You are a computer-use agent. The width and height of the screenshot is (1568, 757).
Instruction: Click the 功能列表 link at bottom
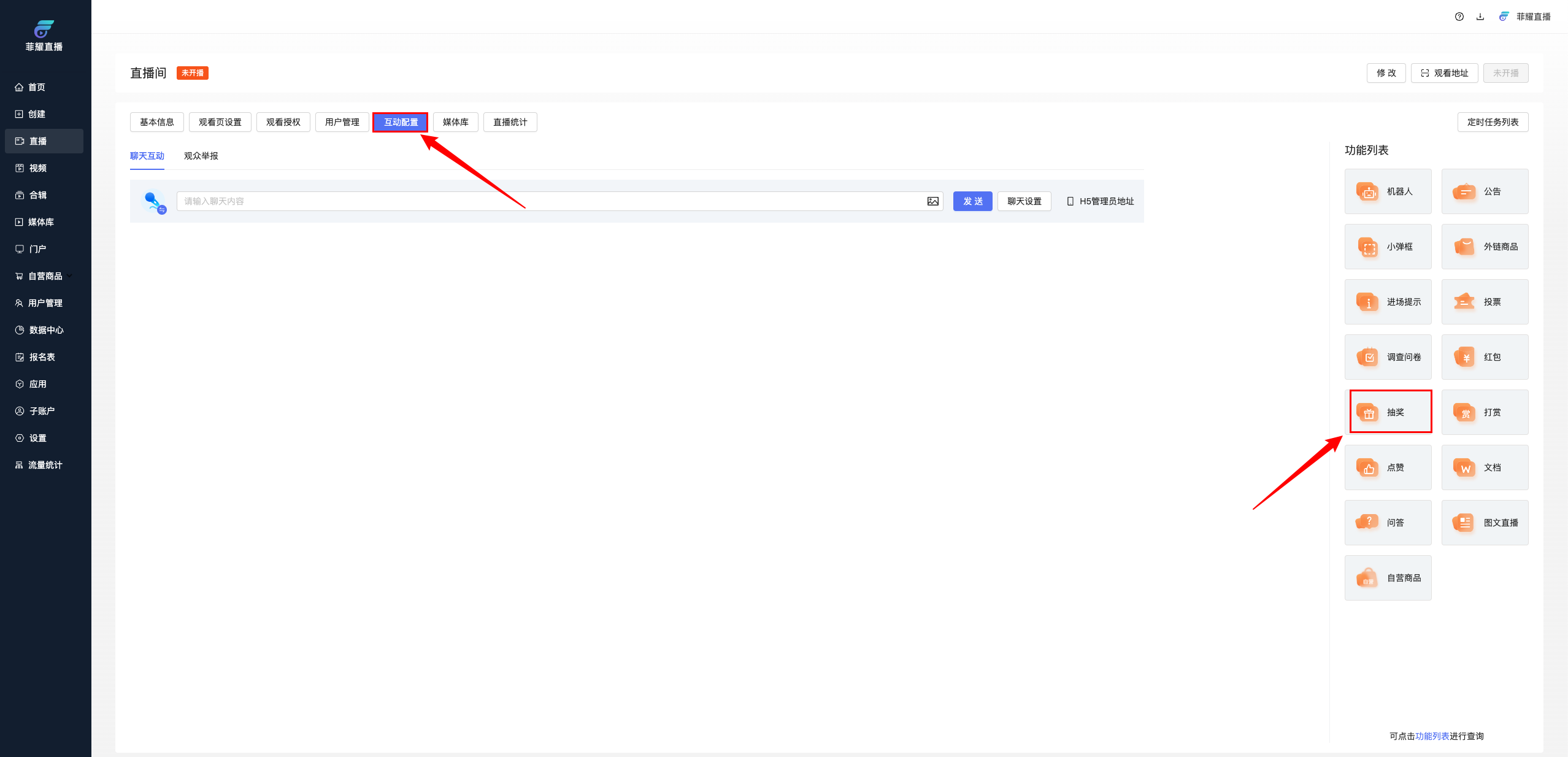pos(1432,736)
